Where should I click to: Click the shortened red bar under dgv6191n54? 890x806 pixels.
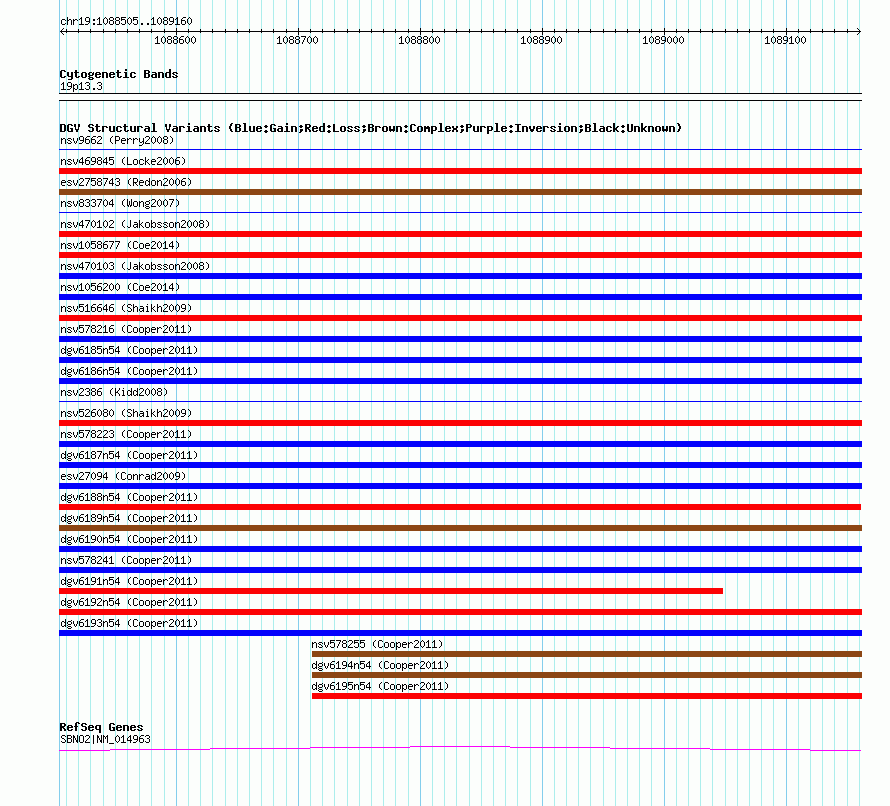[x=391, y=591]
